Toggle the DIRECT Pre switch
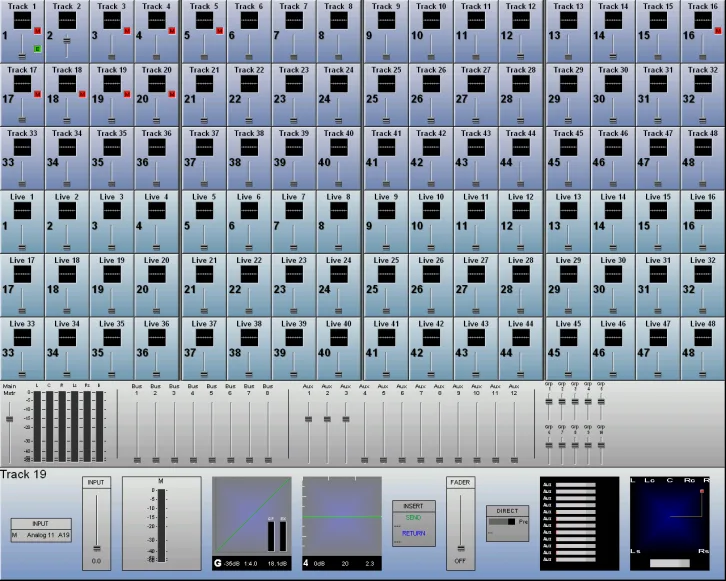The width and height of the screenshot is (726, 581). [502, 522]
